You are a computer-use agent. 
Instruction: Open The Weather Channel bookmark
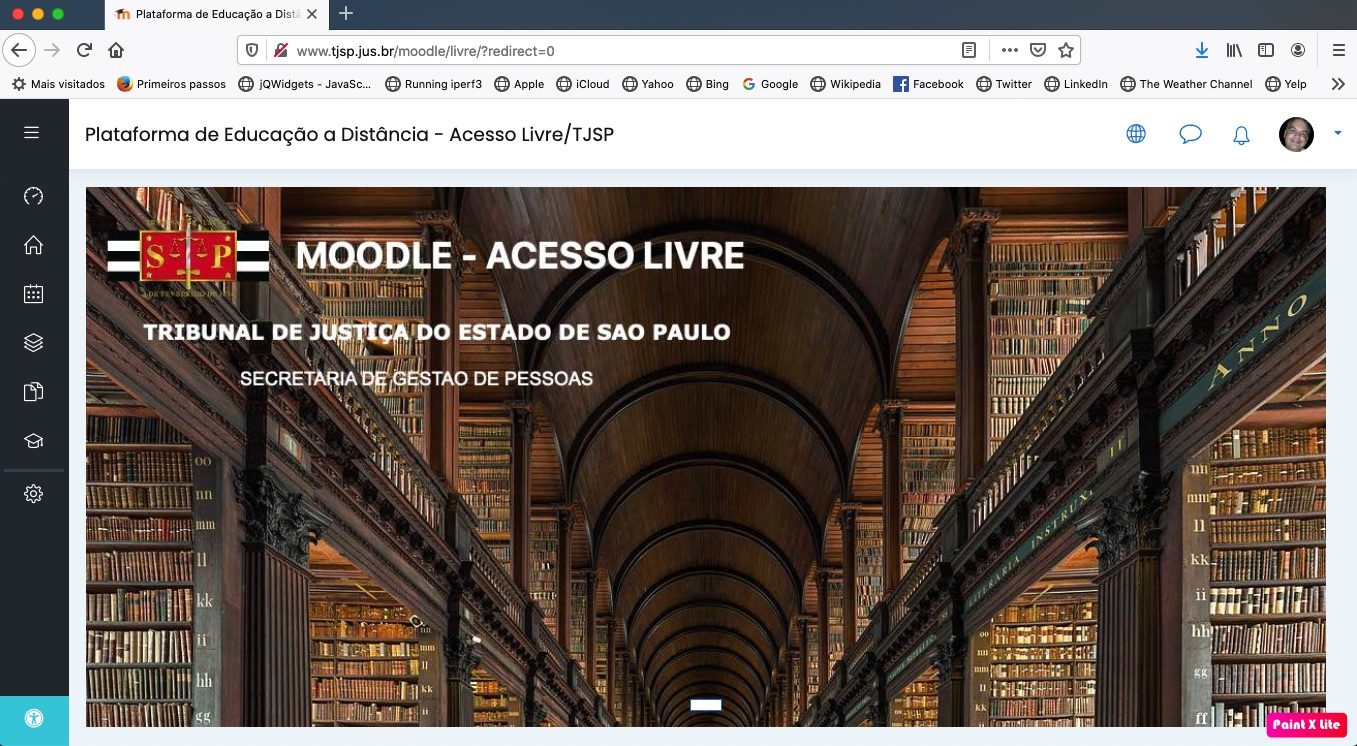click(1187, 84)
